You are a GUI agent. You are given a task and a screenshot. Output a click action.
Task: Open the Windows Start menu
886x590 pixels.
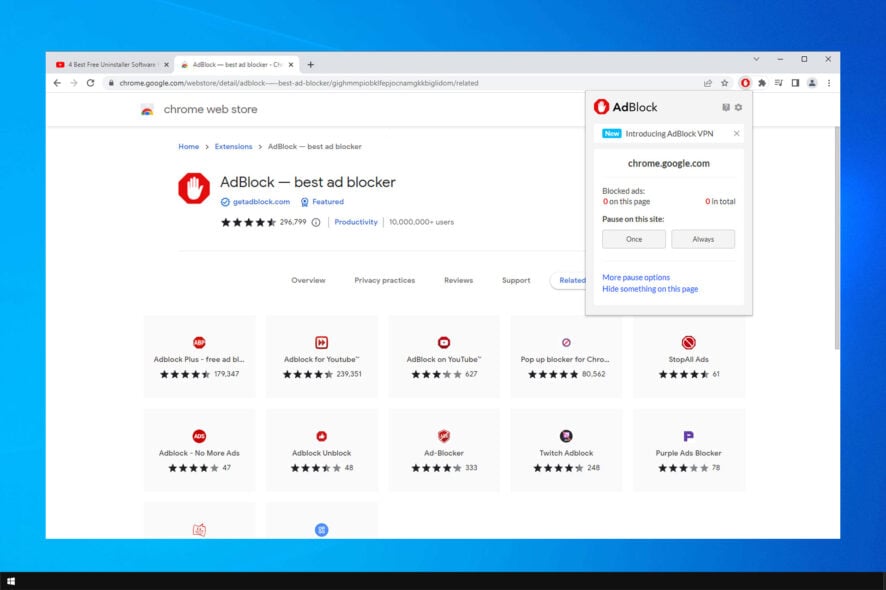tap(11, 581)
